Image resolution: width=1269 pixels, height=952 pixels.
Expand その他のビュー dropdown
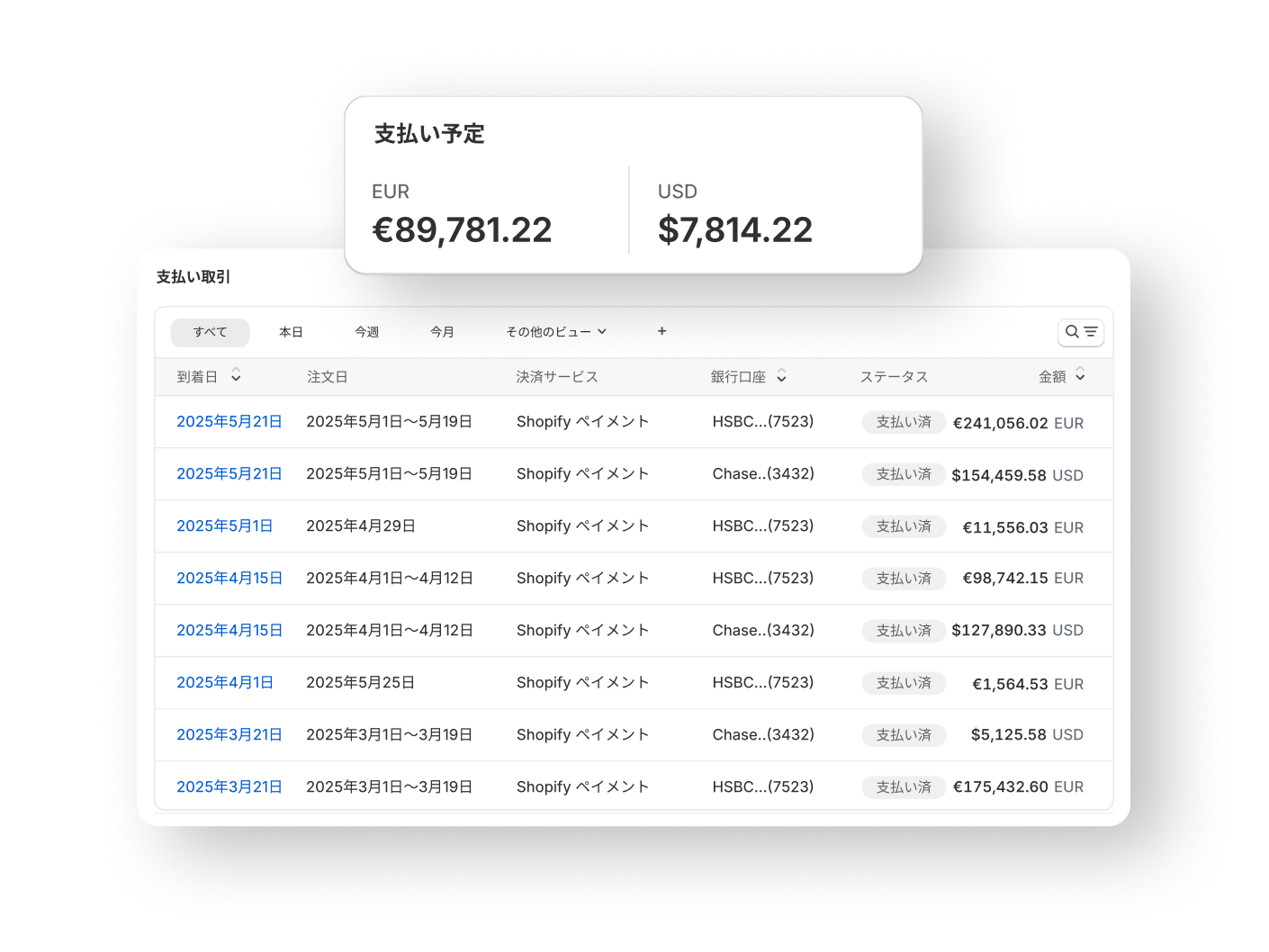(x=556, y=332)
